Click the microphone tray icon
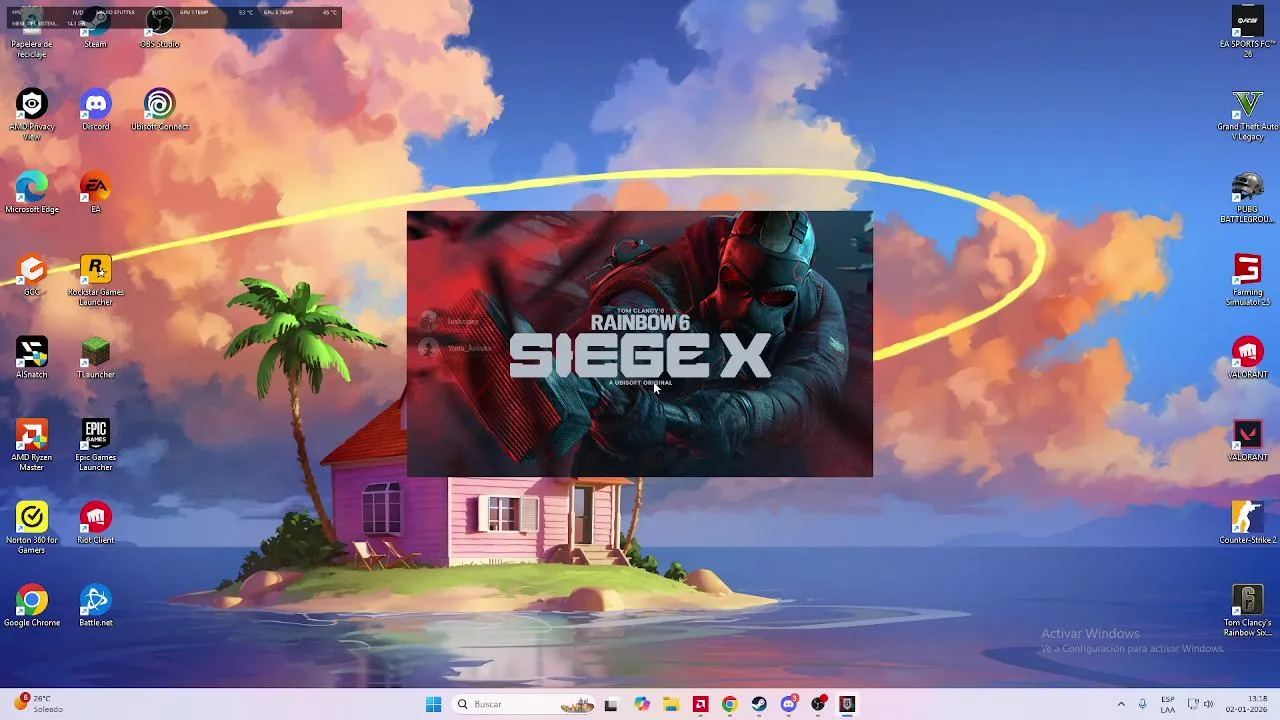The image size is (1280, 720). pyautogui.click(x=1143, y=704)
